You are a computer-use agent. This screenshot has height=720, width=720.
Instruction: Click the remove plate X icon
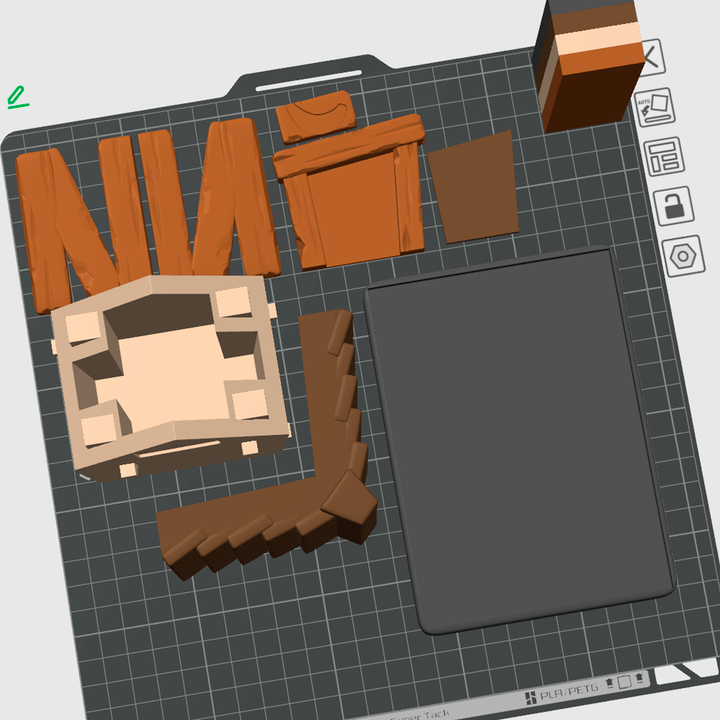[x=651, y=57]
